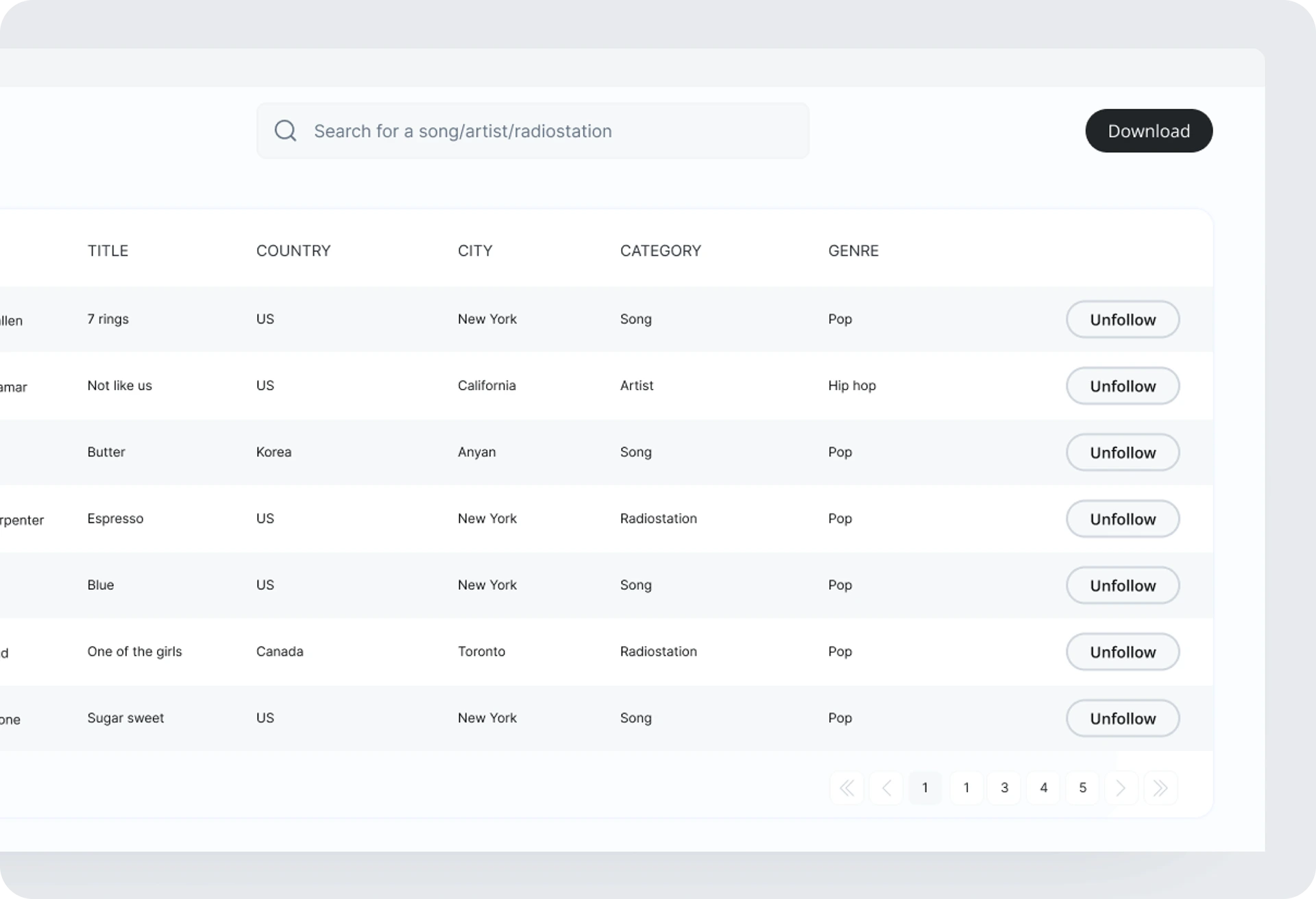Sort by the CATEGORY column header

pyautogui.click(x=661, y=251)
